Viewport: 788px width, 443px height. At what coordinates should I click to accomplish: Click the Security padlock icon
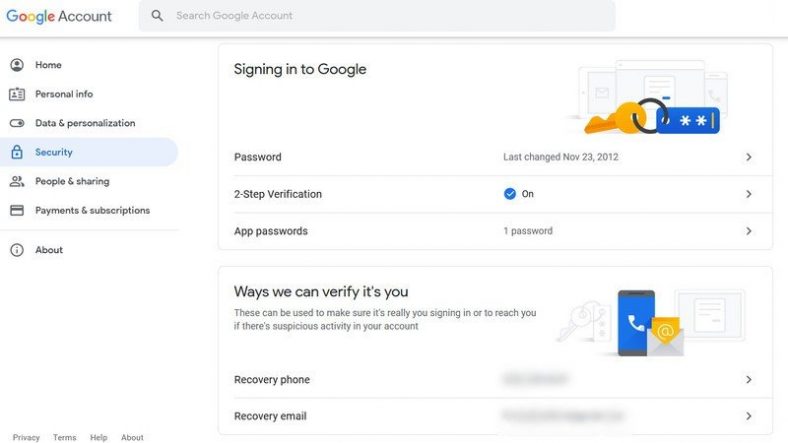pos(17,152)
